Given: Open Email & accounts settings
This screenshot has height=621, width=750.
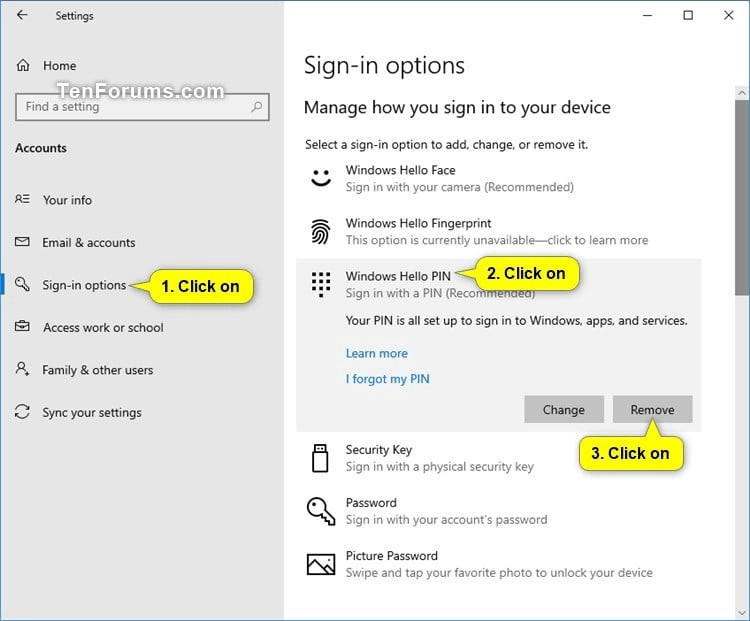Looking at the screenshot, I should 88,243.
